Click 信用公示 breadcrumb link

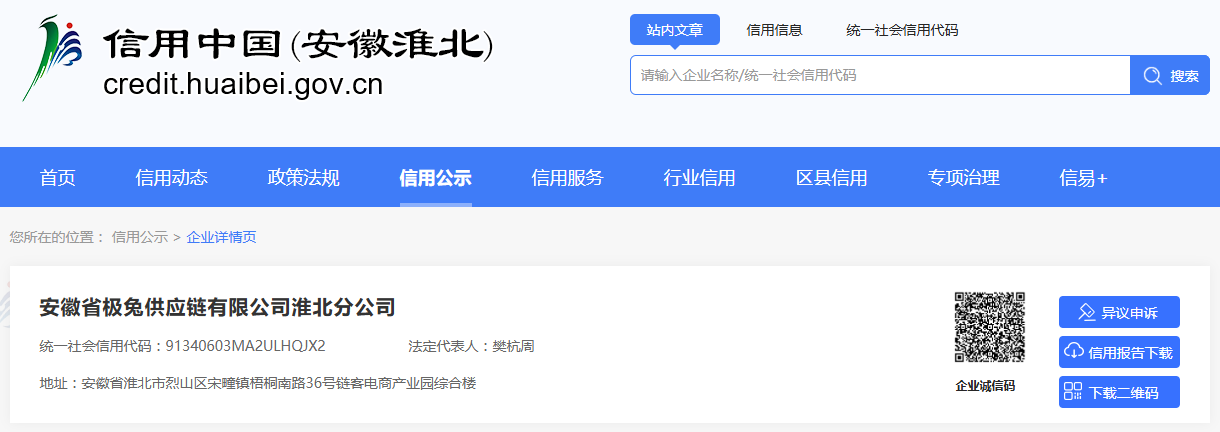(140, 237)
